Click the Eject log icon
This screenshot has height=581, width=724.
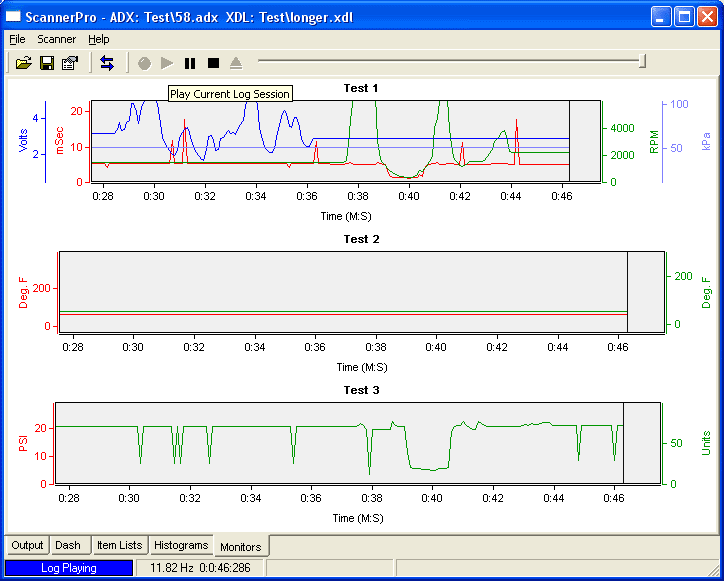coord(236,63)
